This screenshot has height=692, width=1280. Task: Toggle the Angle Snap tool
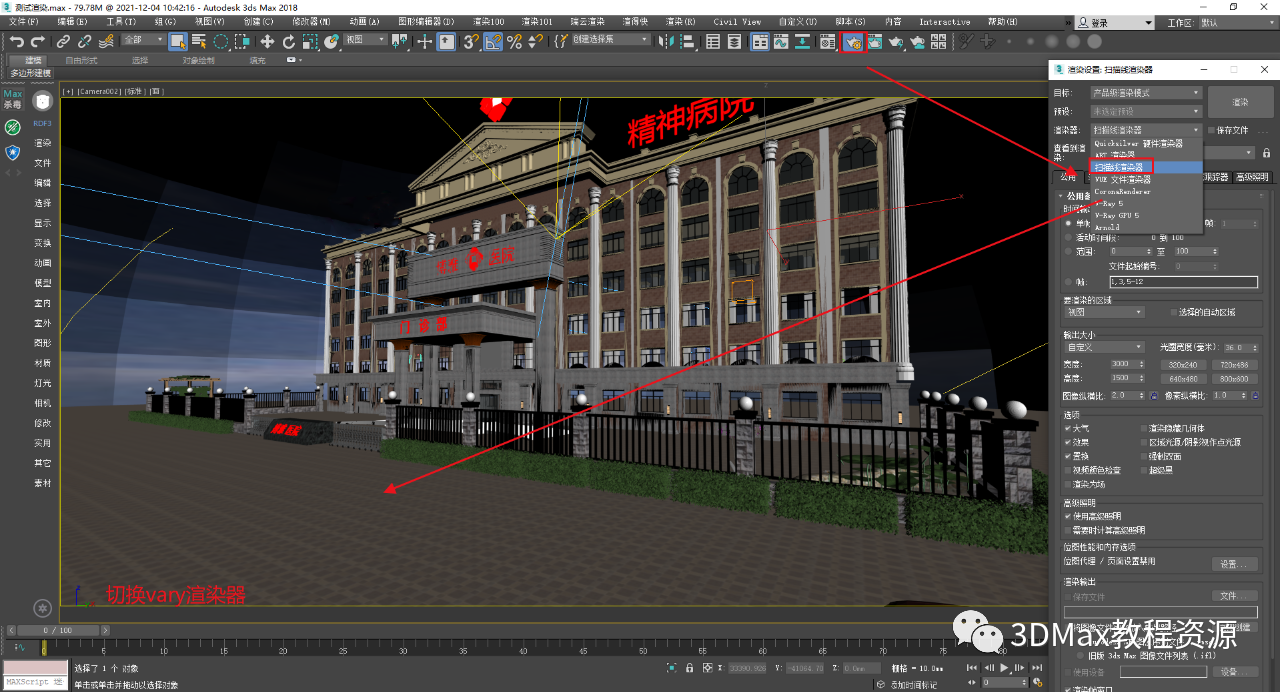click(493, 41)
